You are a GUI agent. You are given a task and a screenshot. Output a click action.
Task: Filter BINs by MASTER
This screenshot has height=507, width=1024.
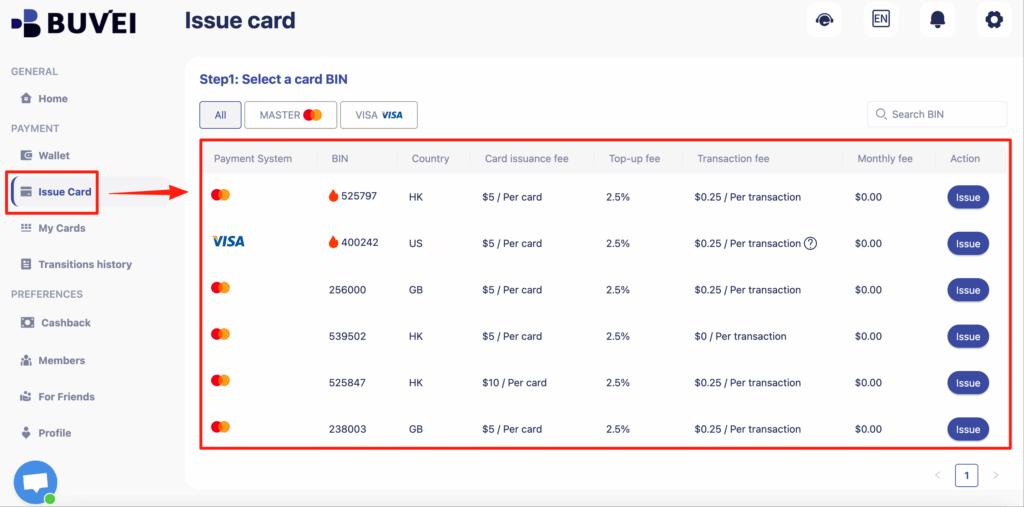pos(290,115)
